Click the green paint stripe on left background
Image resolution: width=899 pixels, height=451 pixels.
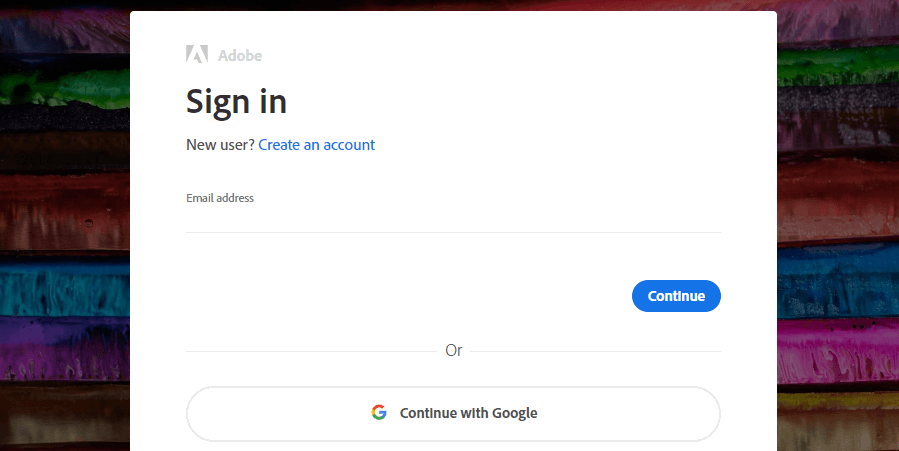[65, 89]
